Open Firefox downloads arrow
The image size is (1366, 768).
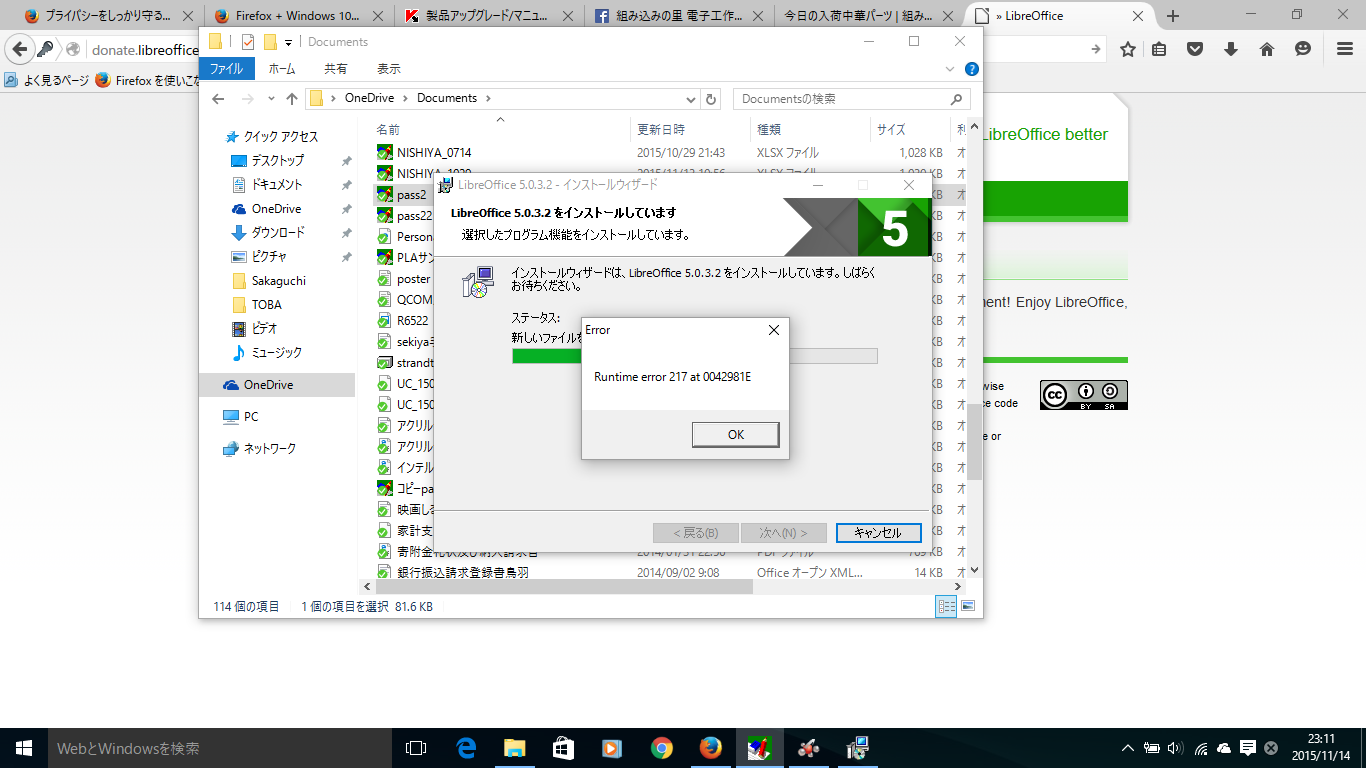(1231, 49)
